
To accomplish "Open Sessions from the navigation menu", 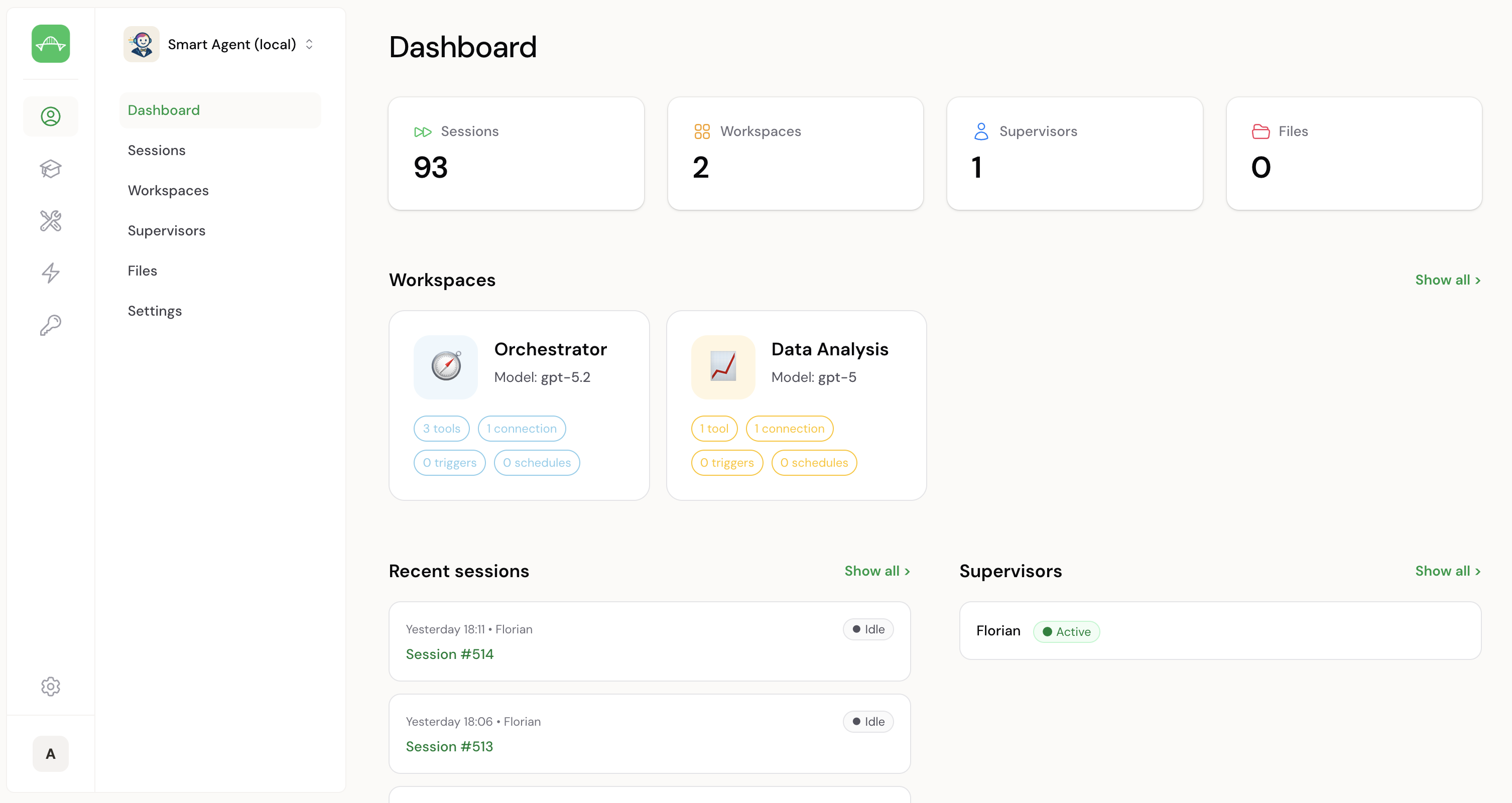I will [x=156, y=150].
